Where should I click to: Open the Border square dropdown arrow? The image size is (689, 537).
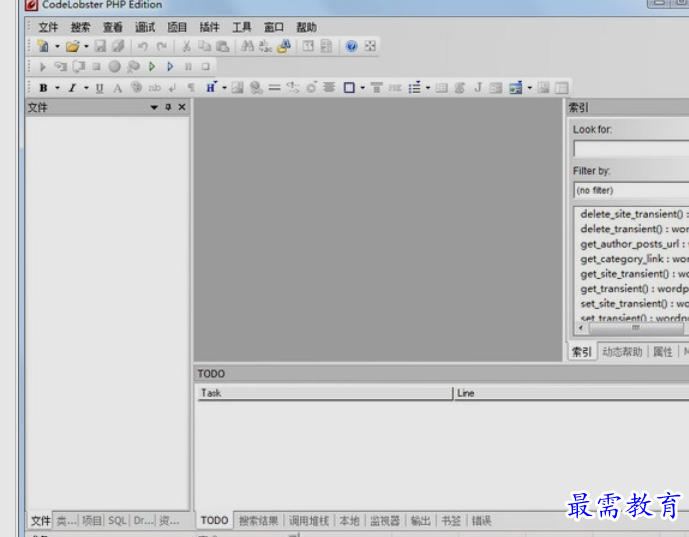click(363, 88)
